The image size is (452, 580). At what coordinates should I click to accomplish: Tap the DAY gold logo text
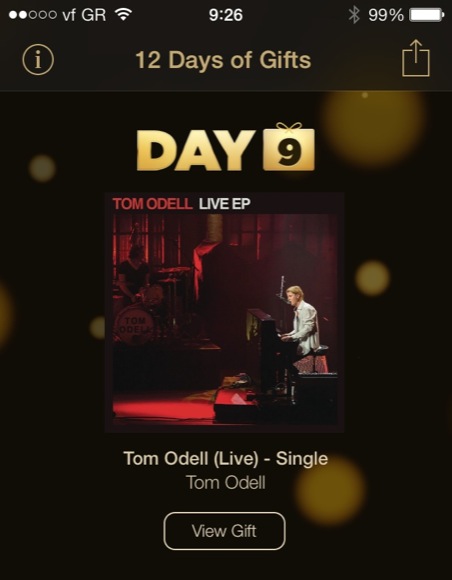[196, 150]
